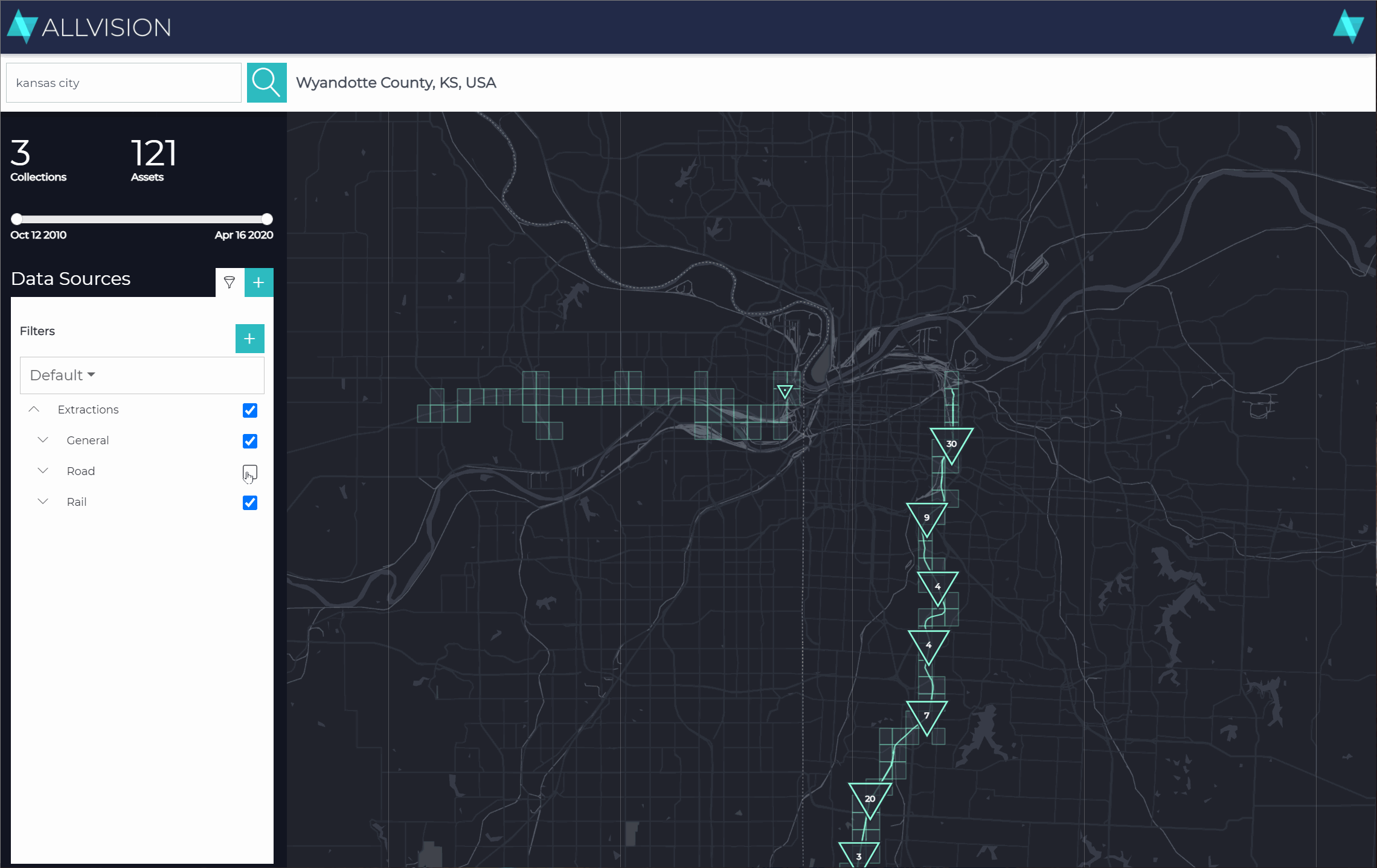Click the triangle logo at top right
The height and width of the screenshot is (868, 1377).
tap(1347, 27)
